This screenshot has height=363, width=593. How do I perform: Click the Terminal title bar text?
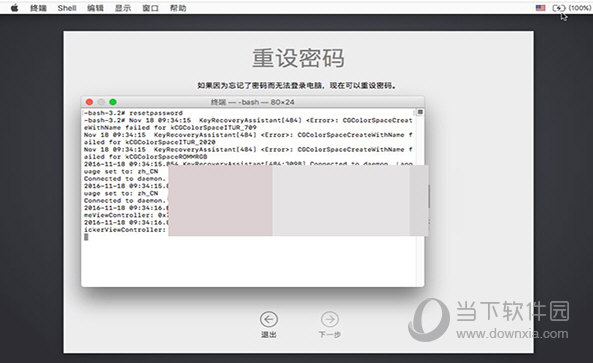pyautogui.click(x=253, y=102)
